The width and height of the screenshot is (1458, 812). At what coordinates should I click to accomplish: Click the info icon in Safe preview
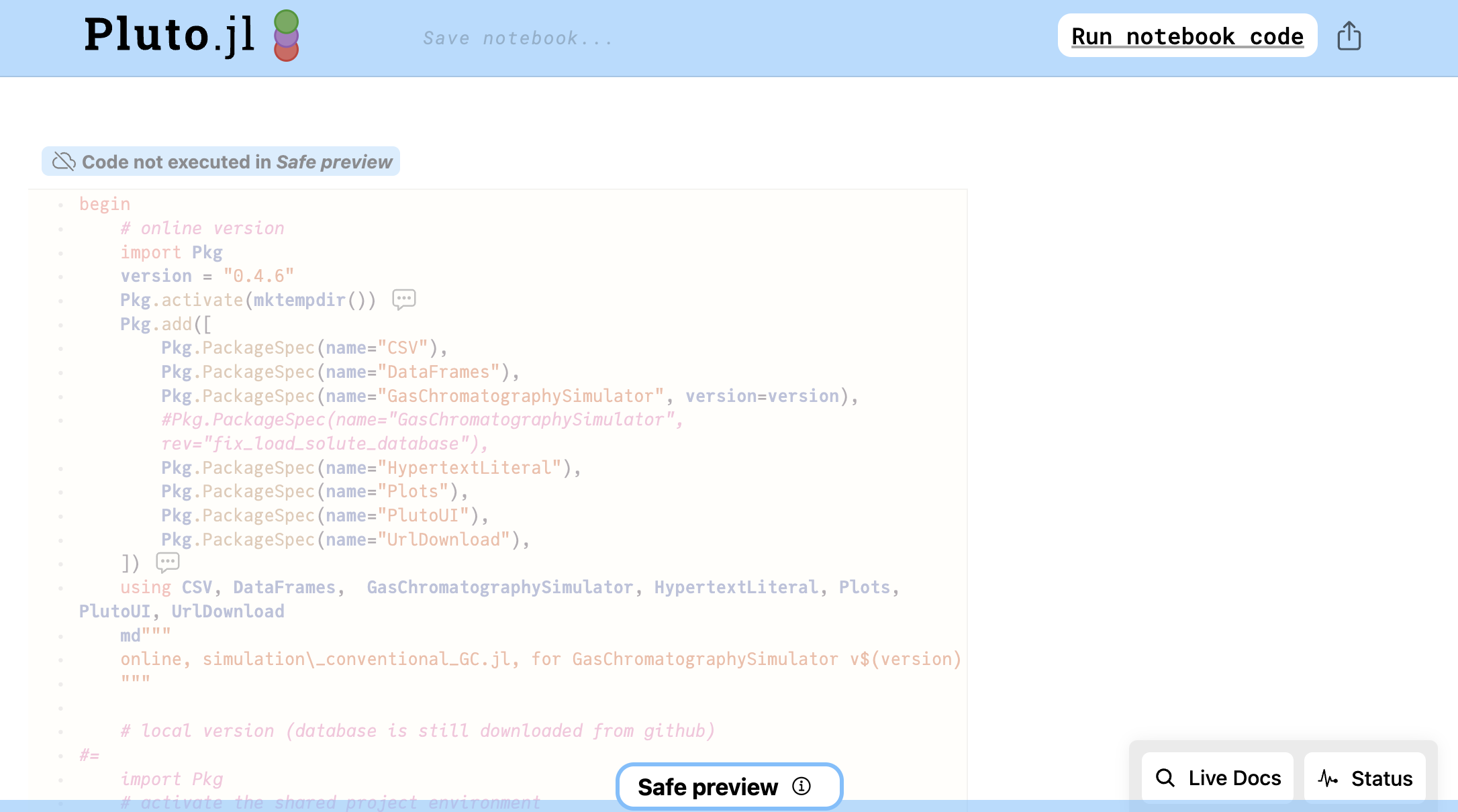801,786
